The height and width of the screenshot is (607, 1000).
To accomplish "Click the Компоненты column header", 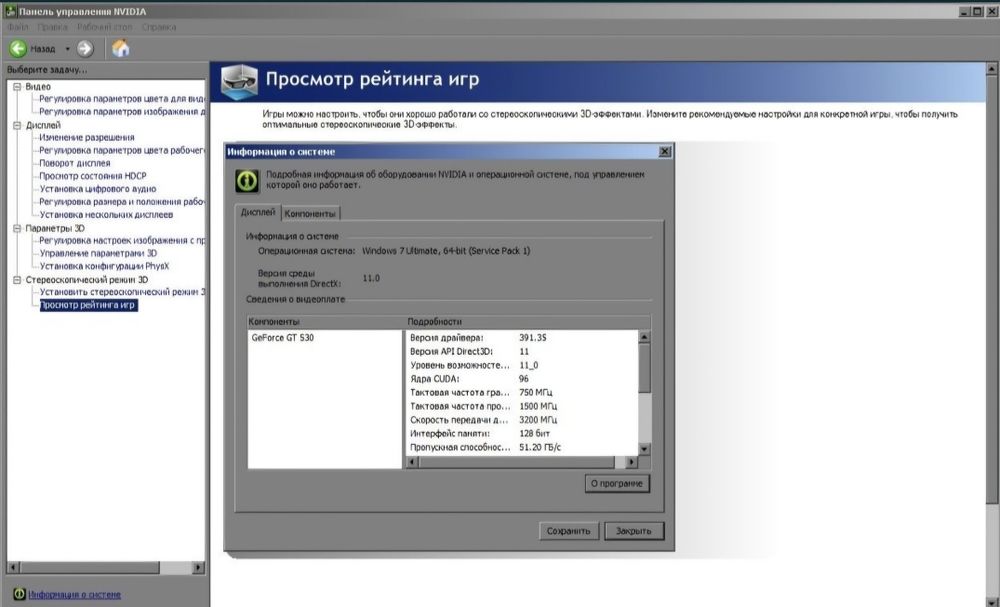I will click(325, 321).
